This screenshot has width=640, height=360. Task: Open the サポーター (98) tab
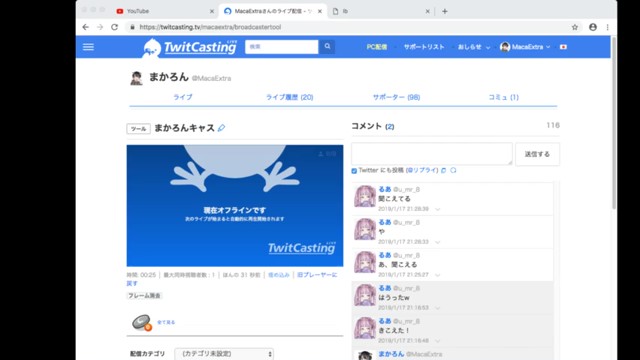(396, 97)
